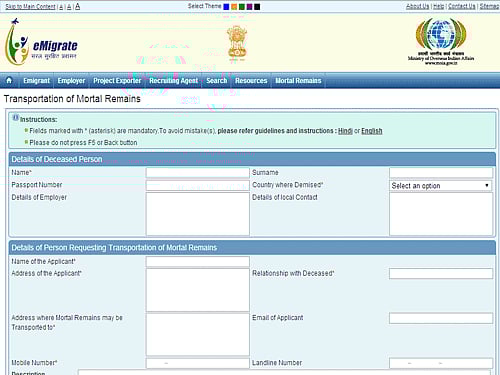Click the transport destination address text area
Viewport: 500px width, 375px height.
(197, 334)
